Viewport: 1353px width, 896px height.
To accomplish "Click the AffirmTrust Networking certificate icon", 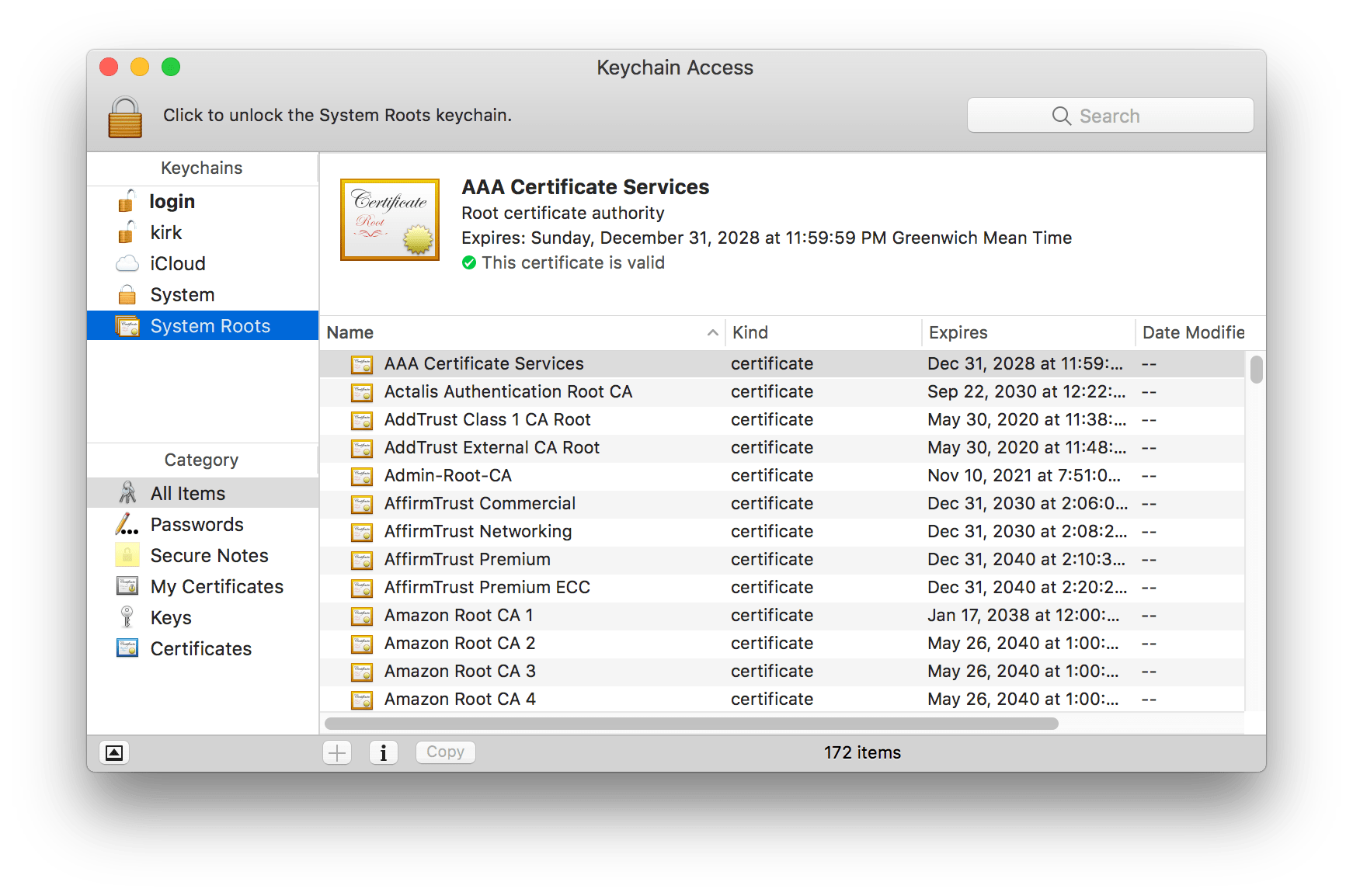I will pos(362,532).
